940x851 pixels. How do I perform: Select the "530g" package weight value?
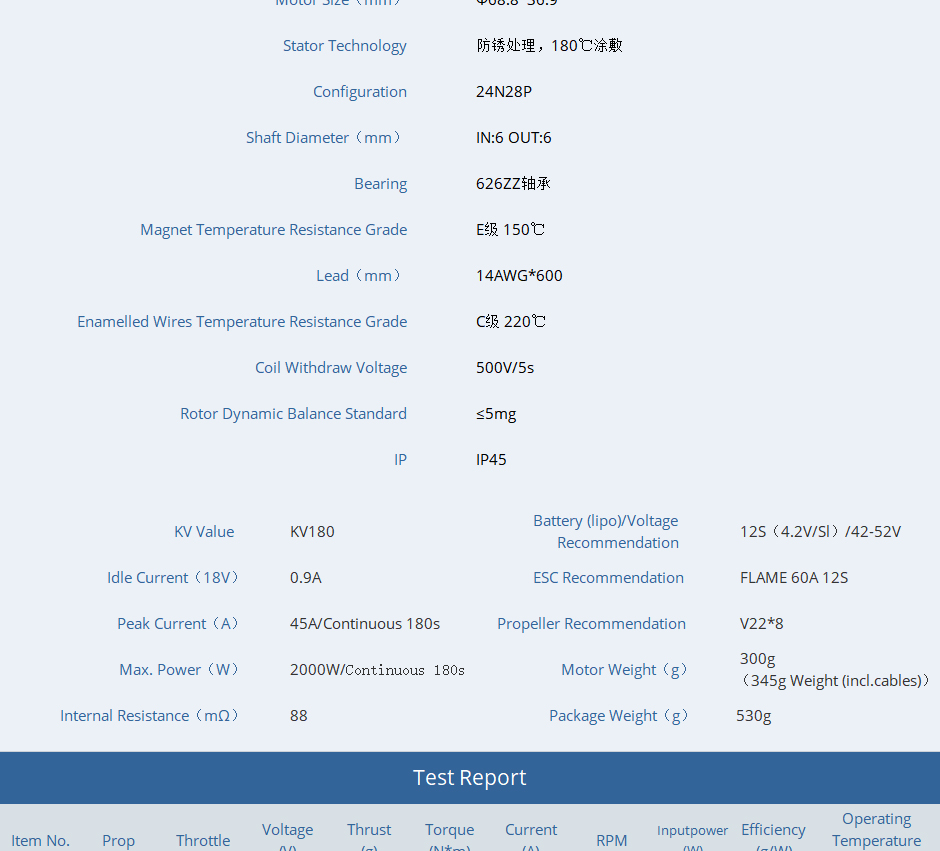tap(754, 716)
